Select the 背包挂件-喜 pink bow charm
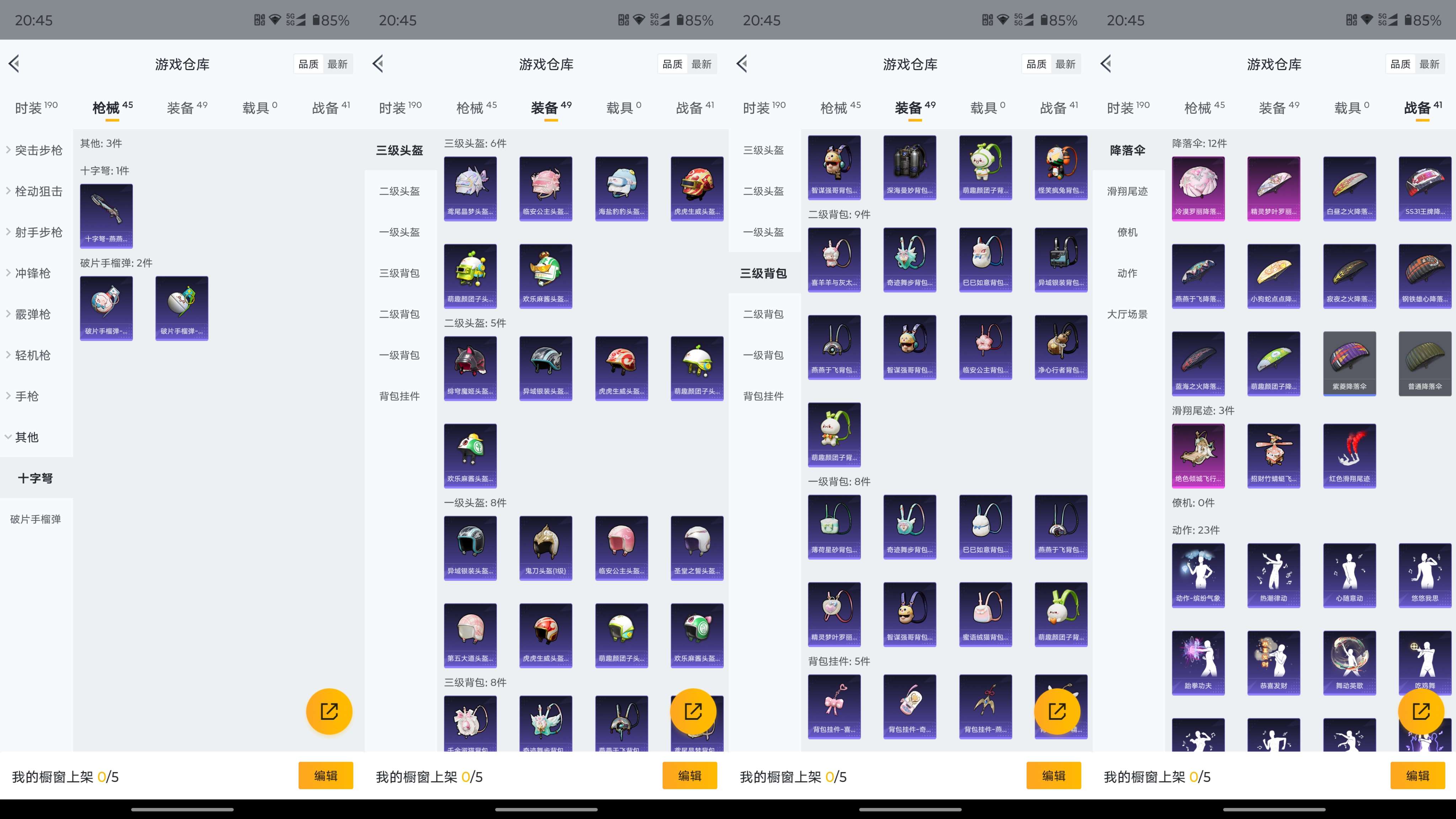Image resolution: width=1456 pixels, height=819 pixels. 834,707
